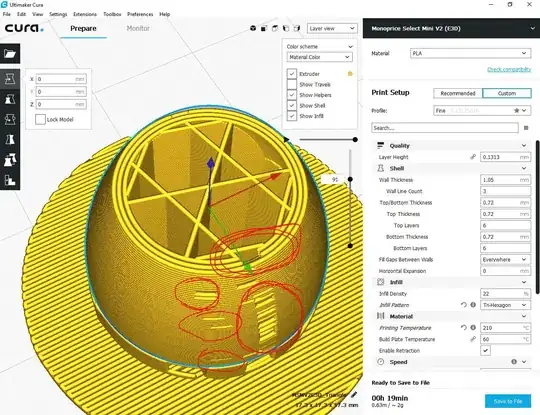This screenshot has height=415, width=540.
Task: Switch to top camera view icon
Action: 275,28
